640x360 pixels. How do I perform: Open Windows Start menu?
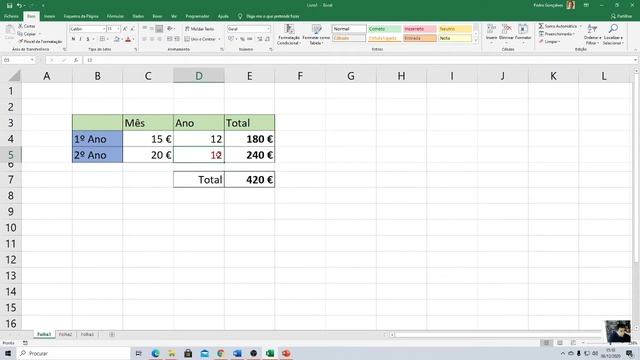click(x=8, y=353)
